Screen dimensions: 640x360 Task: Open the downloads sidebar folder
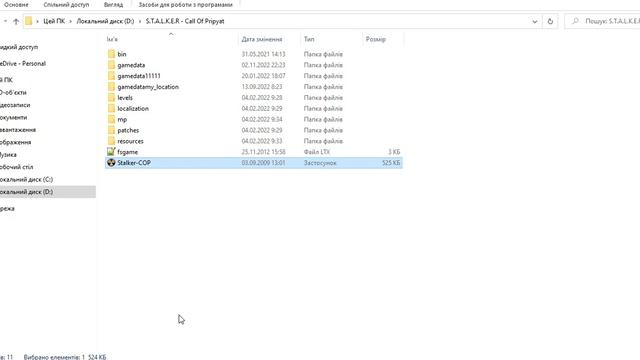tap(18, 130)
